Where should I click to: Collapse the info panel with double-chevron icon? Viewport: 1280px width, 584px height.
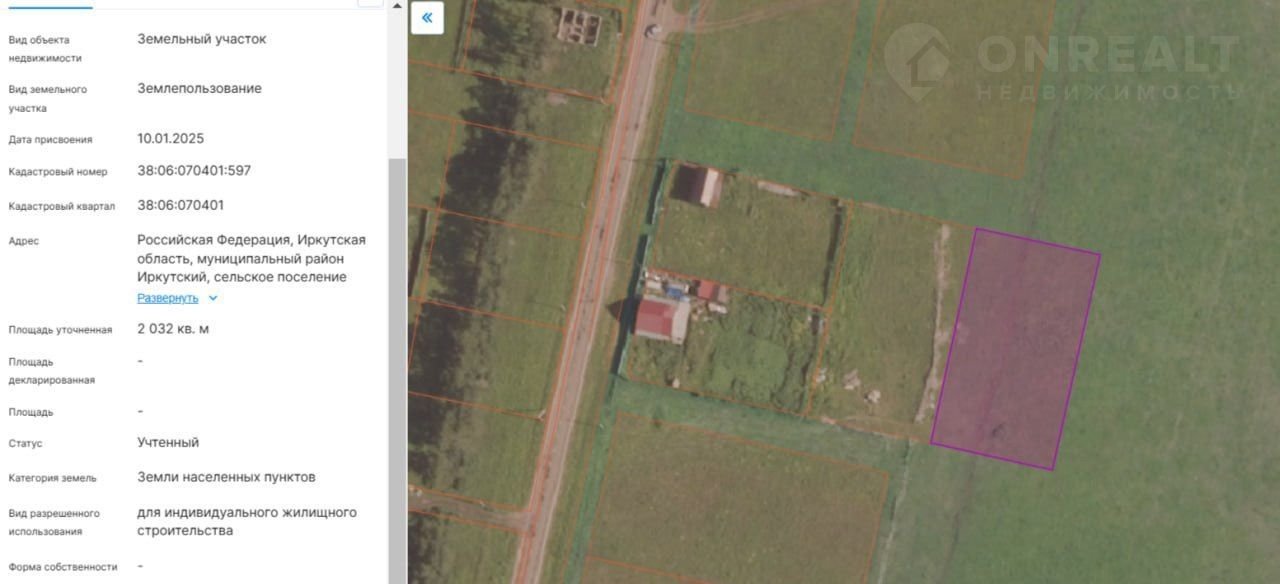pos(427,18)
